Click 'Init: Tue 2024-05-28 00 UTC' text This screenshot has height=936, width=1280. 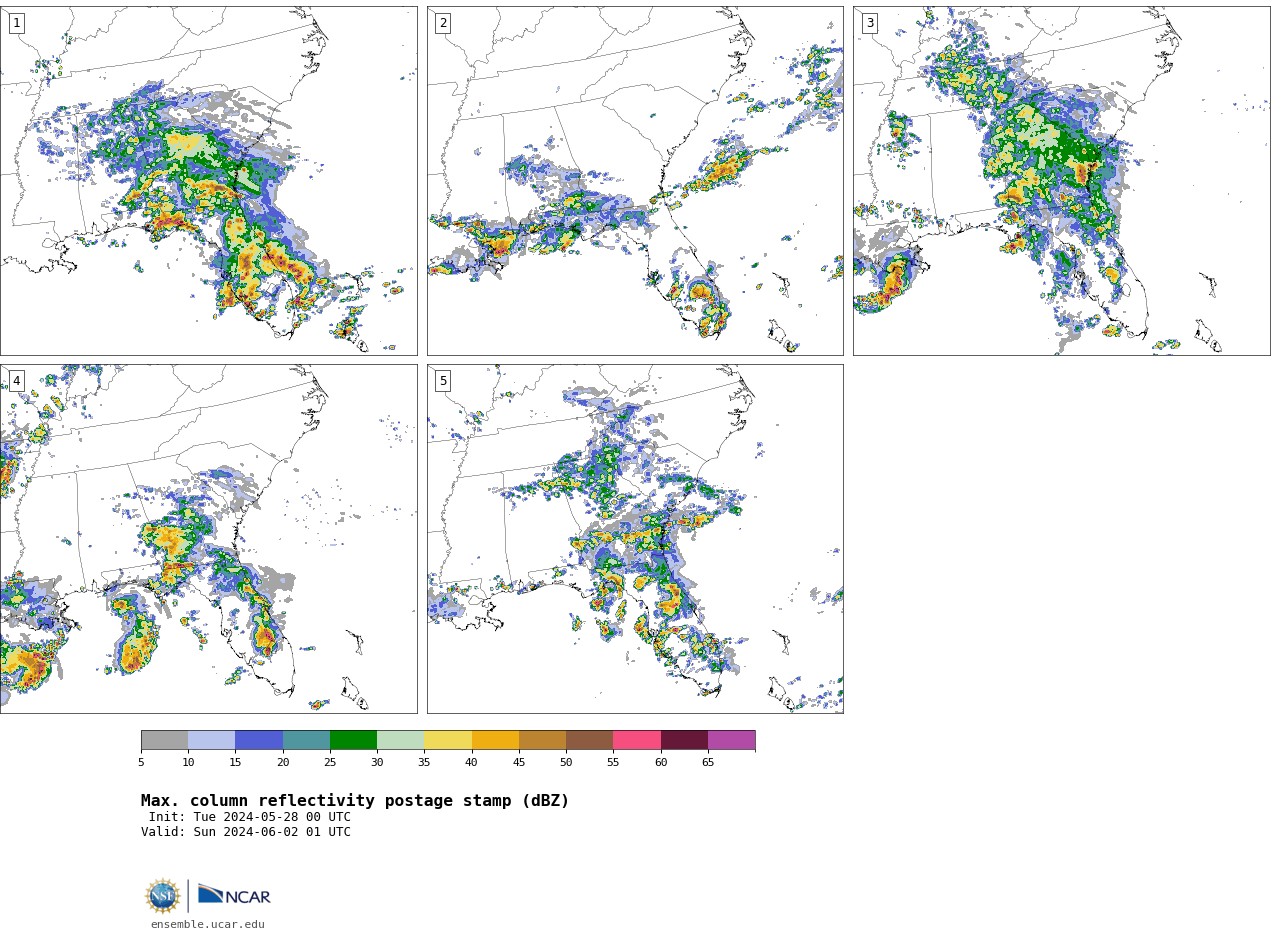point(250,817)
